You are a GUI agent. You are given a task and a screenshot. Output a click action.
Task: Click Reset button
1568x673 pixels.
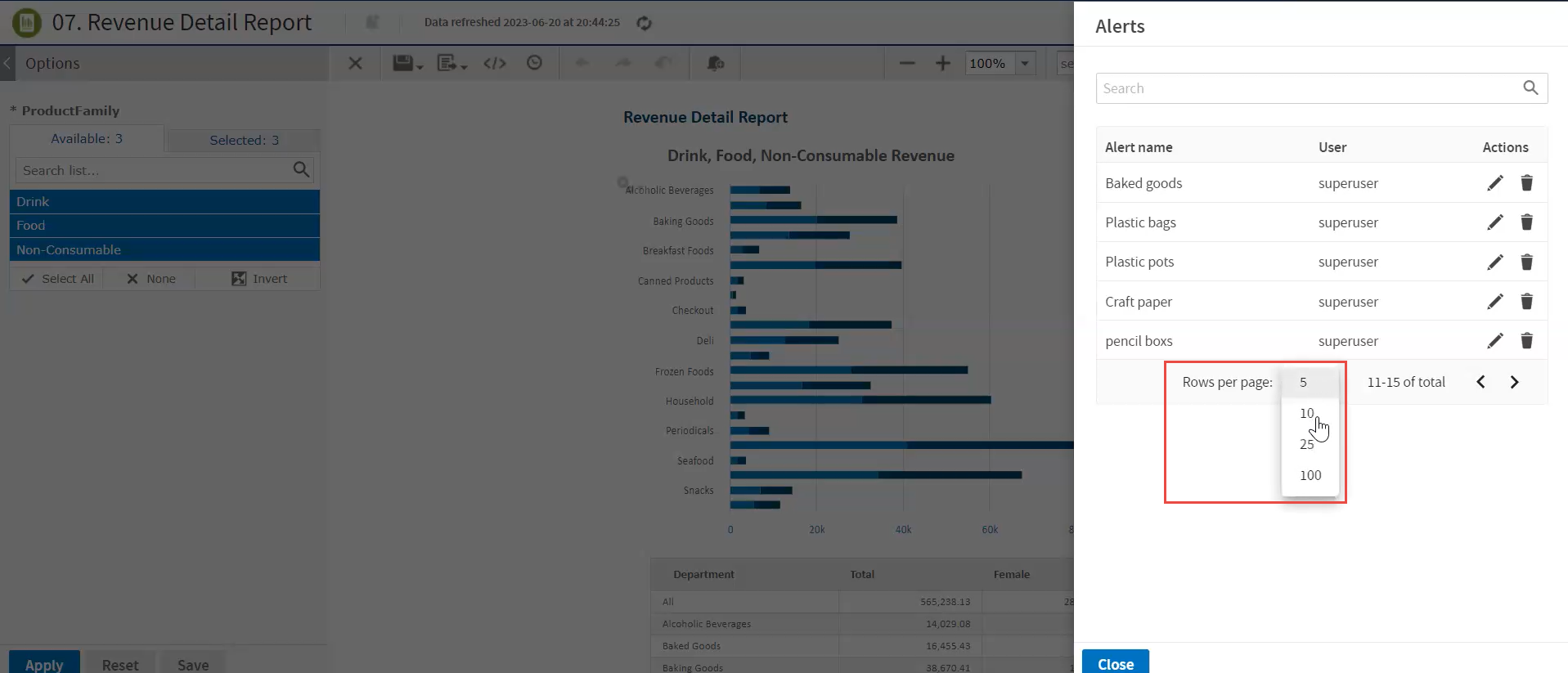point(120,663)
